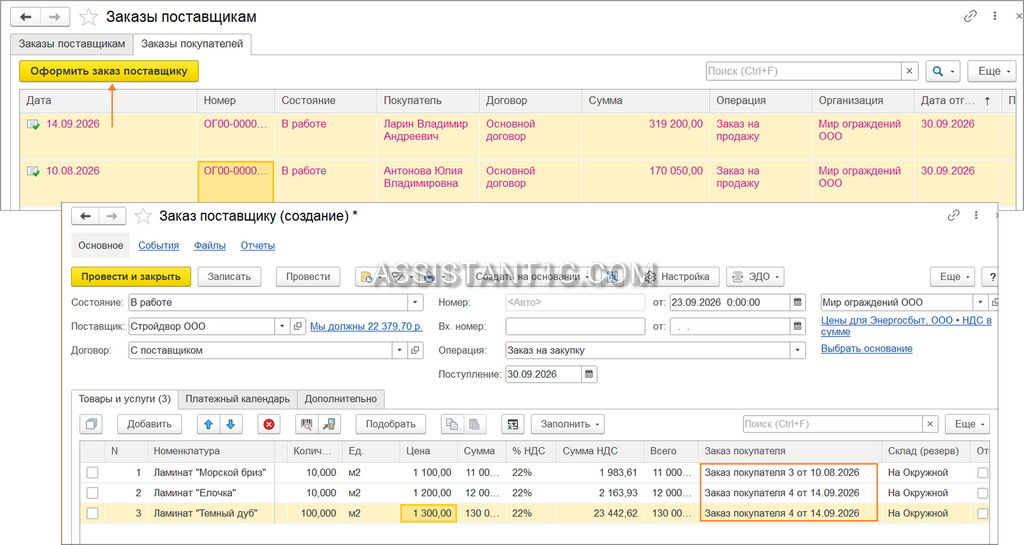Screen dimensions: 1024x545
Task: Open calendar for Поступление date 30.09.2026
Action: pos(589,374)
